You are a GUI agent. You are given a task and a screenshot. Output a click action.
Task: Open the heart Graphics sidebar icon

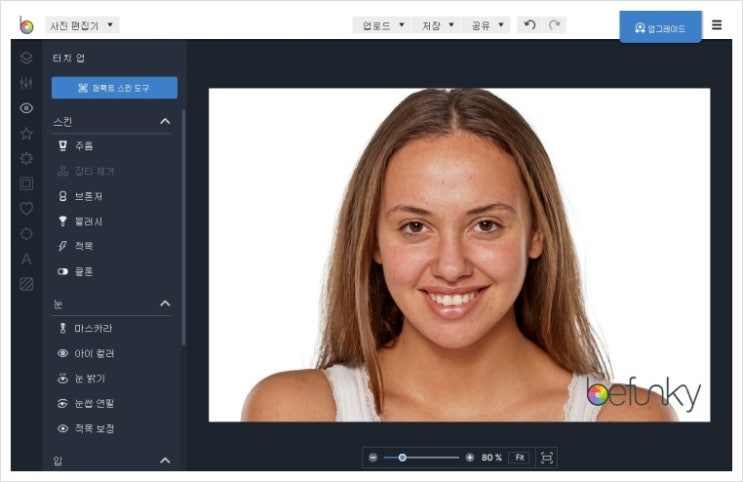point(27,208)
